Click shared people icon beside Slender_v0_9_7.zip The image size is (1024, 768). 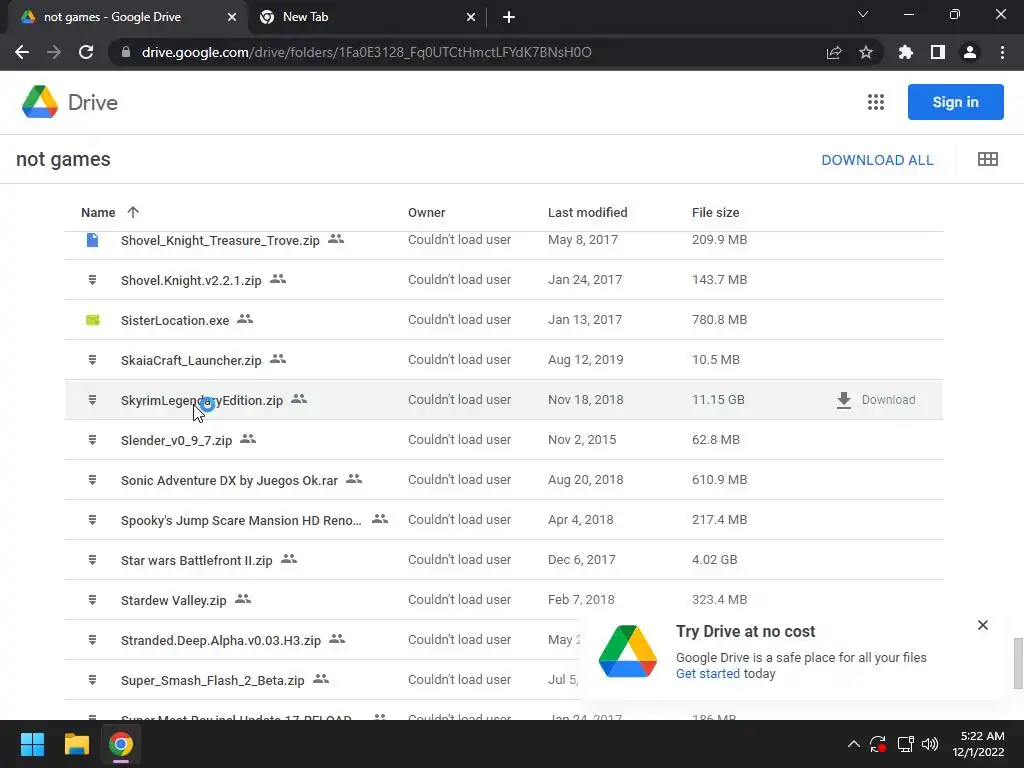click(248, 439)
